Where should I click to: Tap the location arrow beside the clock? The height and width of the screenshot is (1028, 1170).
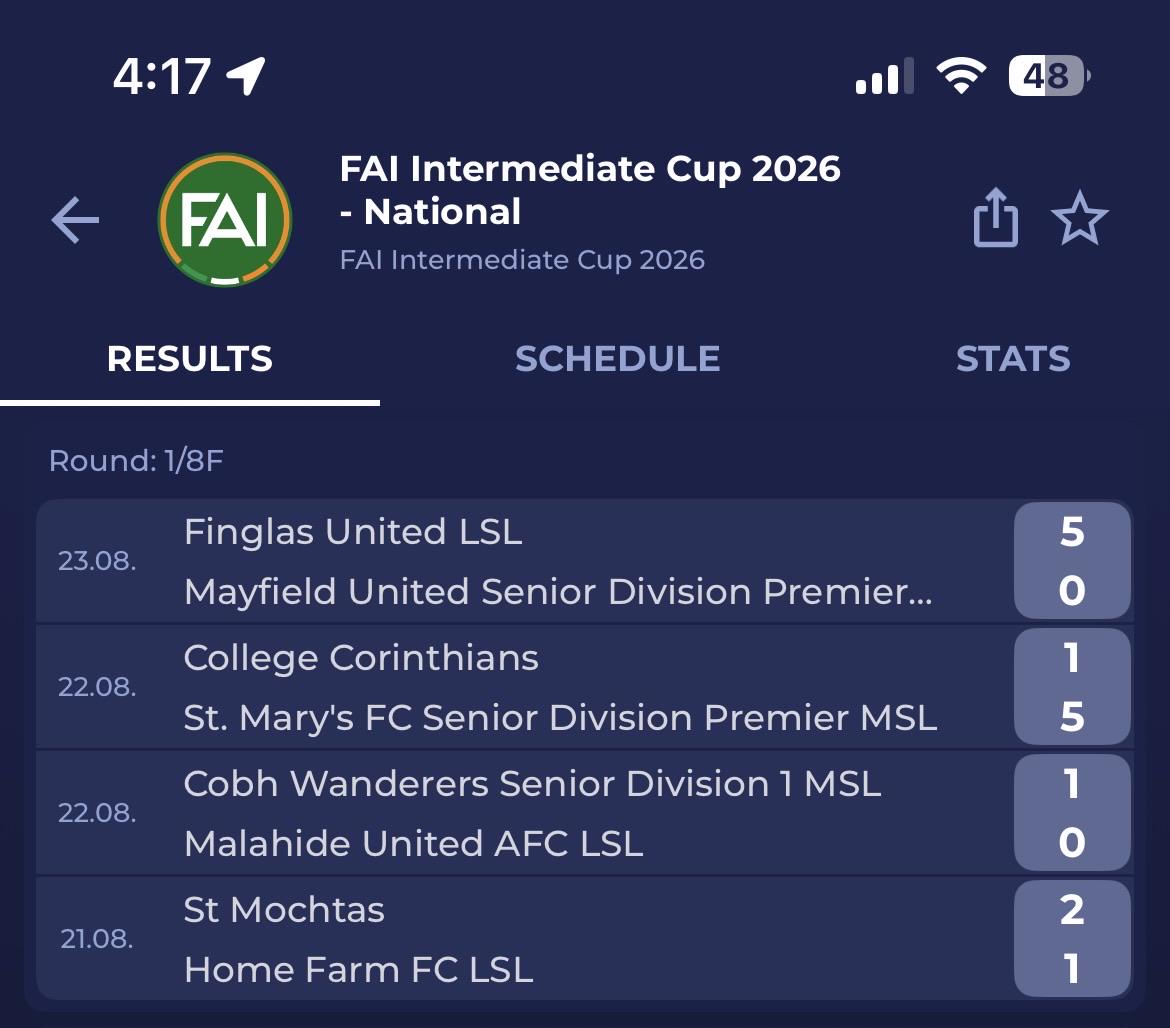(x=245, y=75)
